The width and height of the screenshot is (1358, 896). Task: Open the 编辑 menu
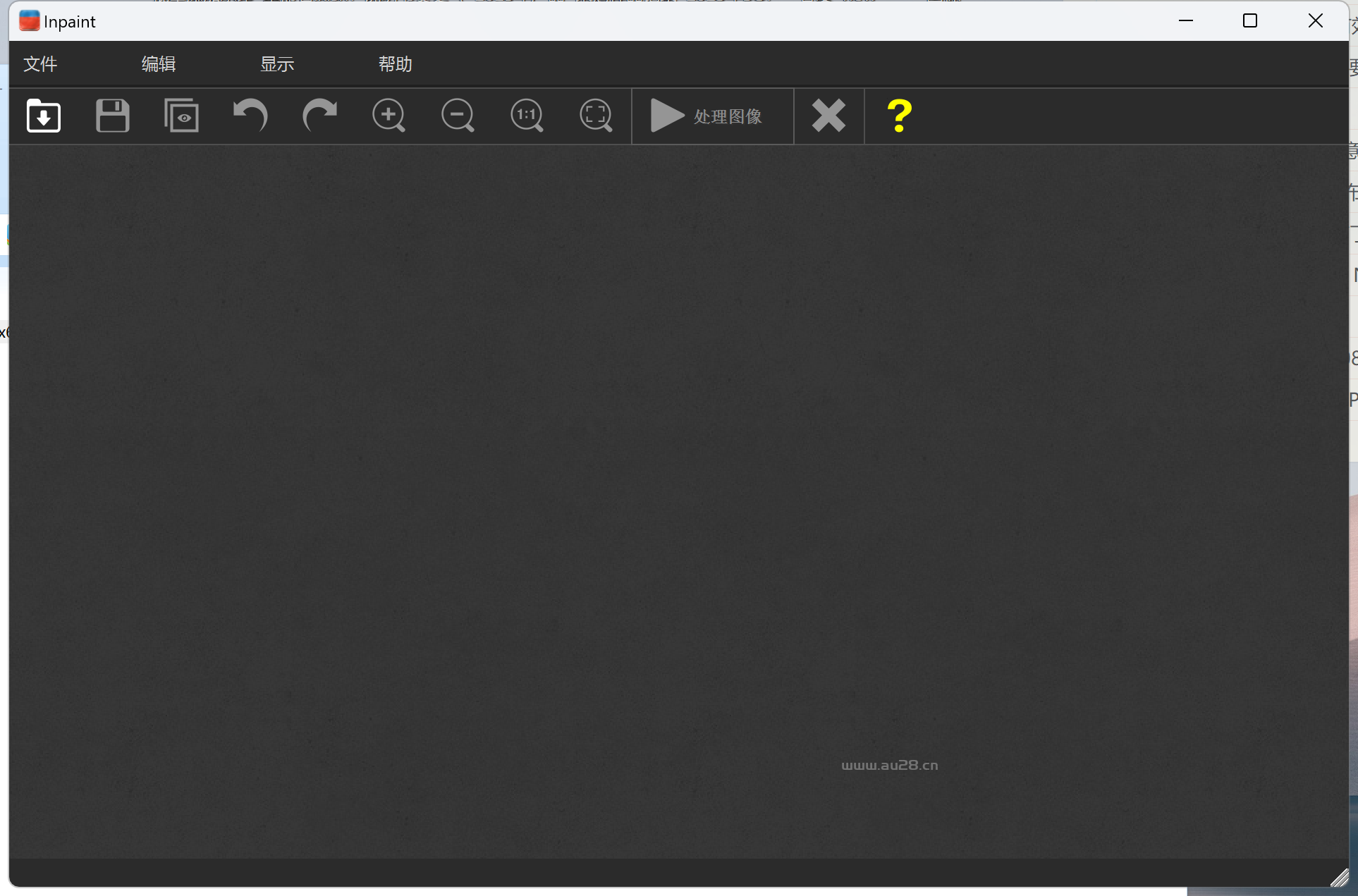pos(159,64)
